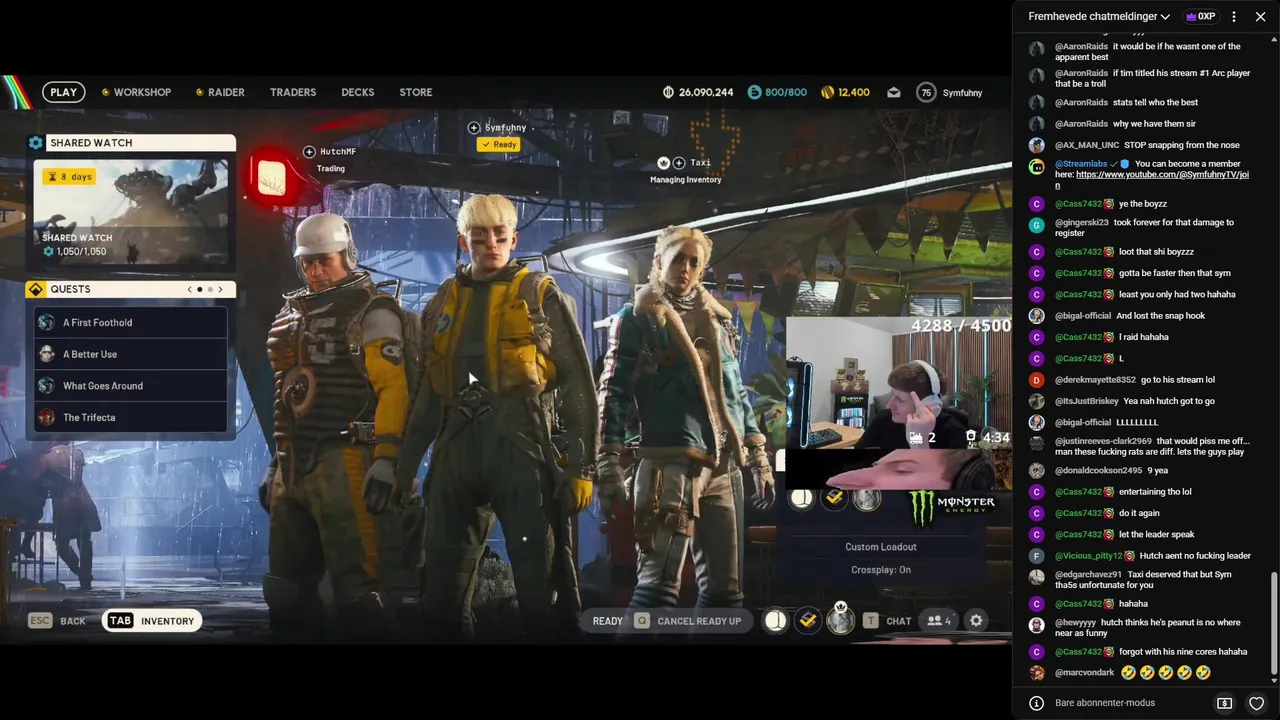Click the ESC Back button
Image resolution: width=1280 pixels, height=720 pixels.
coord(57,621)
